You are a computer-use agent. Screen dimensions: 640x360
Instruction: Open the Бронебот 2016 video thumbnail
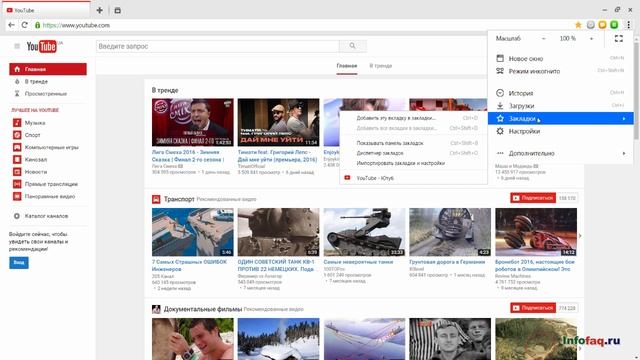pos(536,232)
